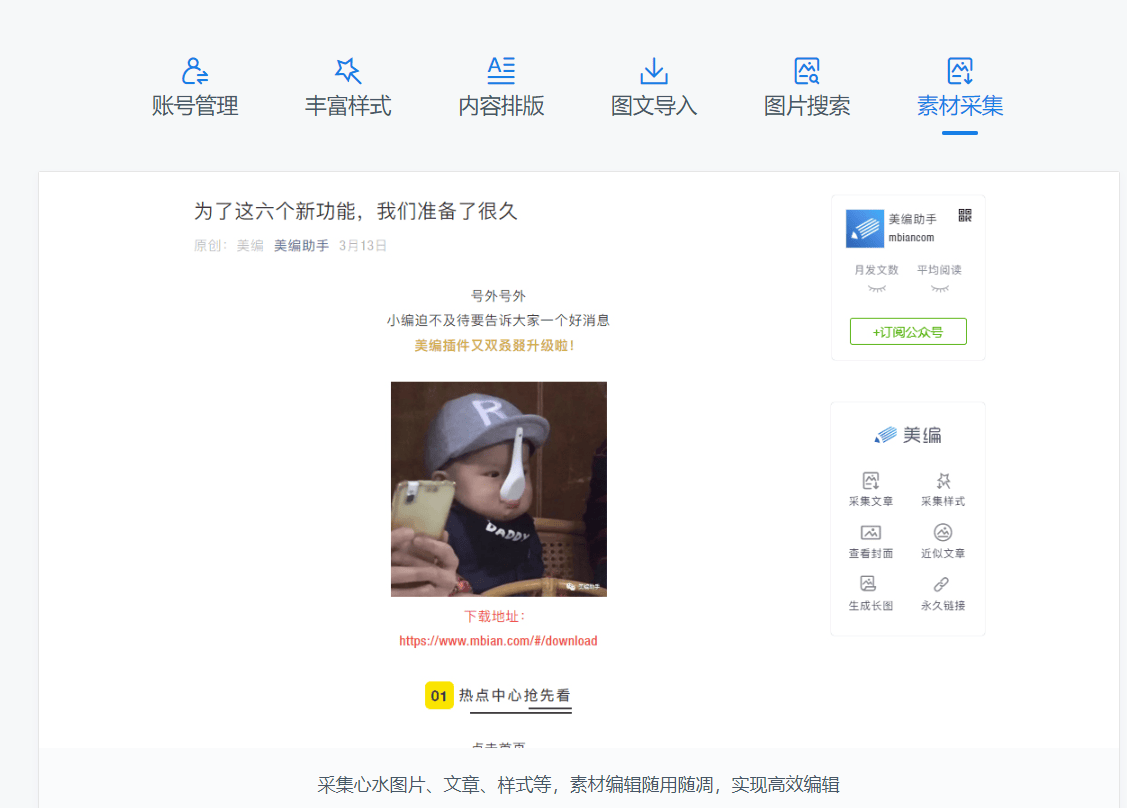Click the 内容排版 layout icon
Image resolution: width=1127 pixels, height=808 pixels.
tap(501, 71)
